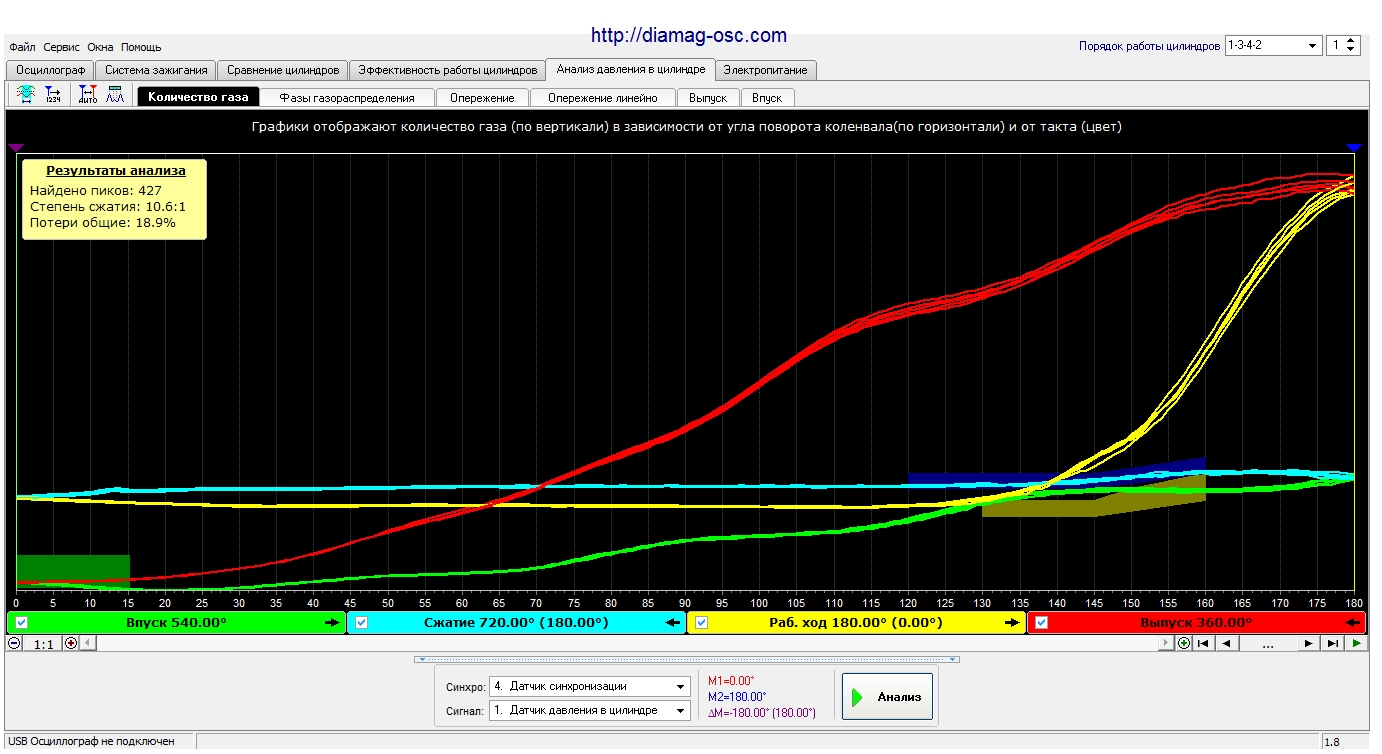1382x754 pixels.
Task: Click the 'Степень сжатия: 10.6:1' text
Action: (108, 207)
